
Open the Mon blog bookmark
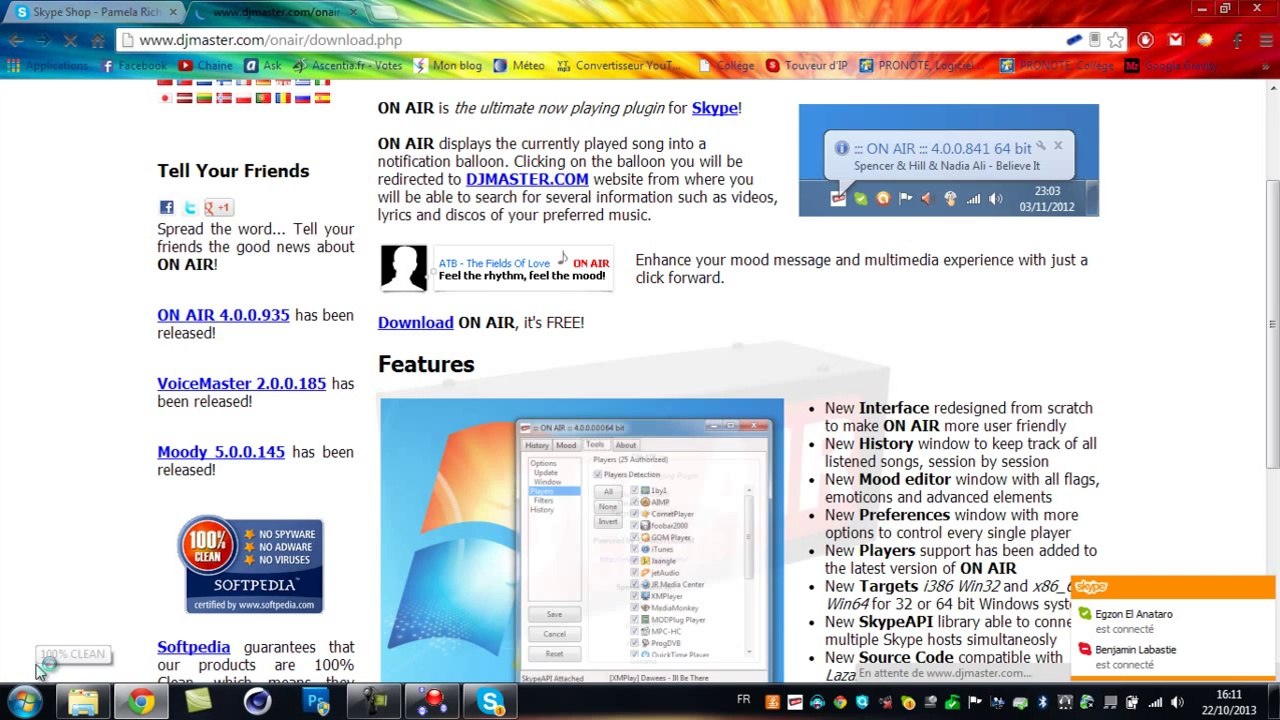coord(448,66)
